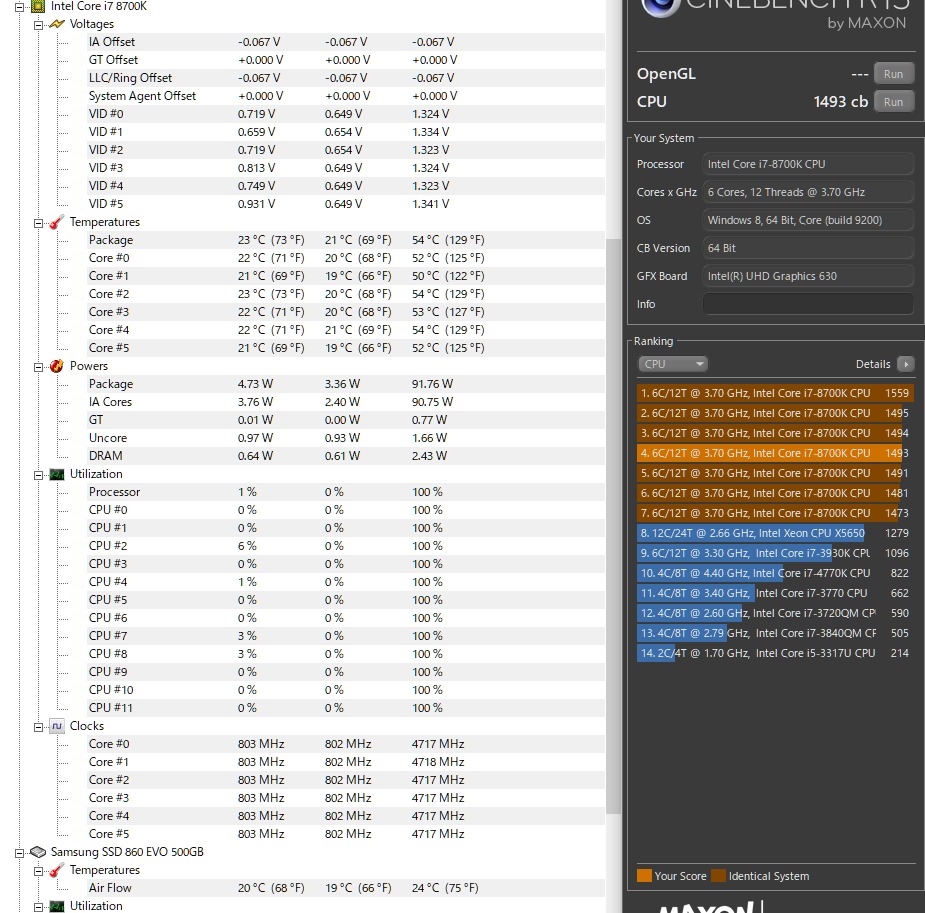
Task: Select your score ranking entry 1493
Action: pyautogui.click(x=775, y=453)
